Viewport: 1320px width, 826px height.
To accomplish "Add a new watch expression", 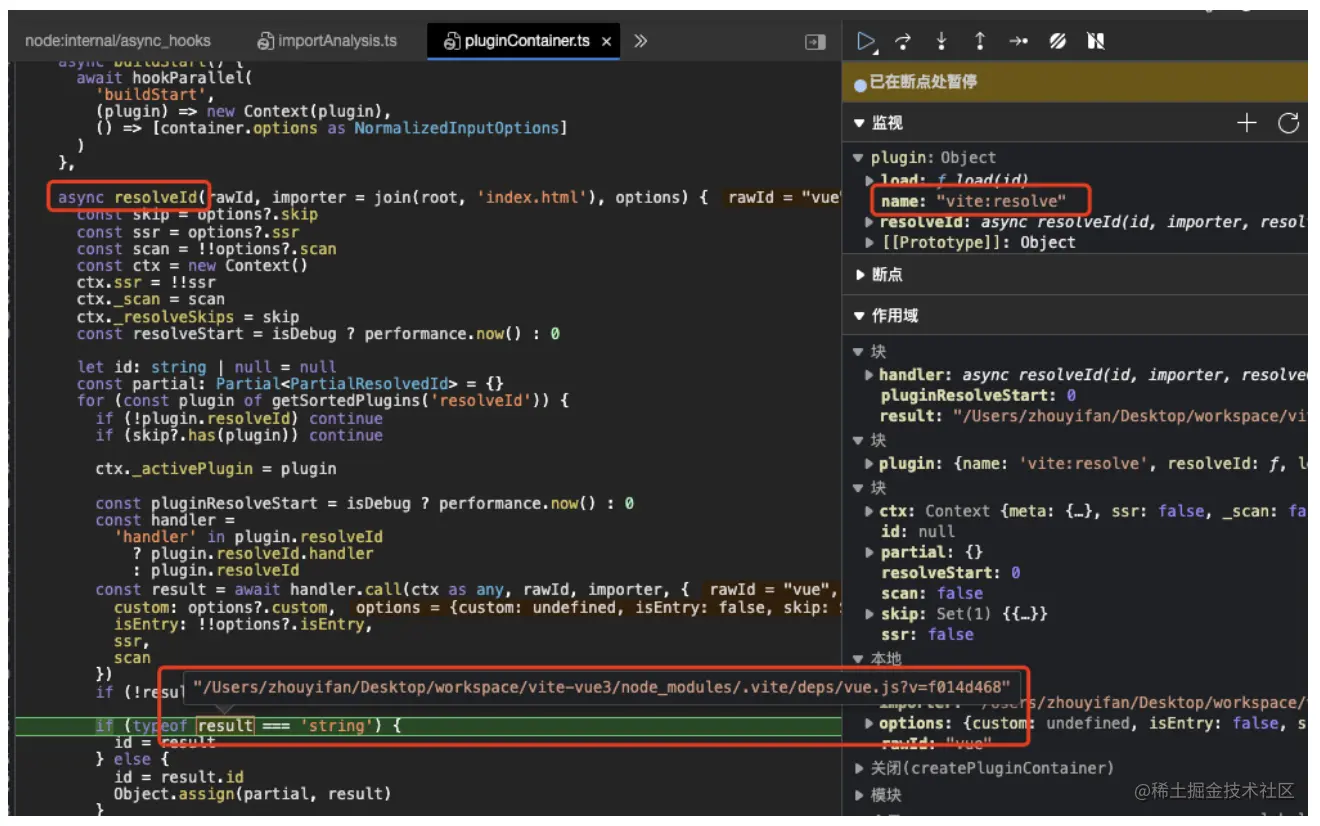I will tap(1247, 122).
